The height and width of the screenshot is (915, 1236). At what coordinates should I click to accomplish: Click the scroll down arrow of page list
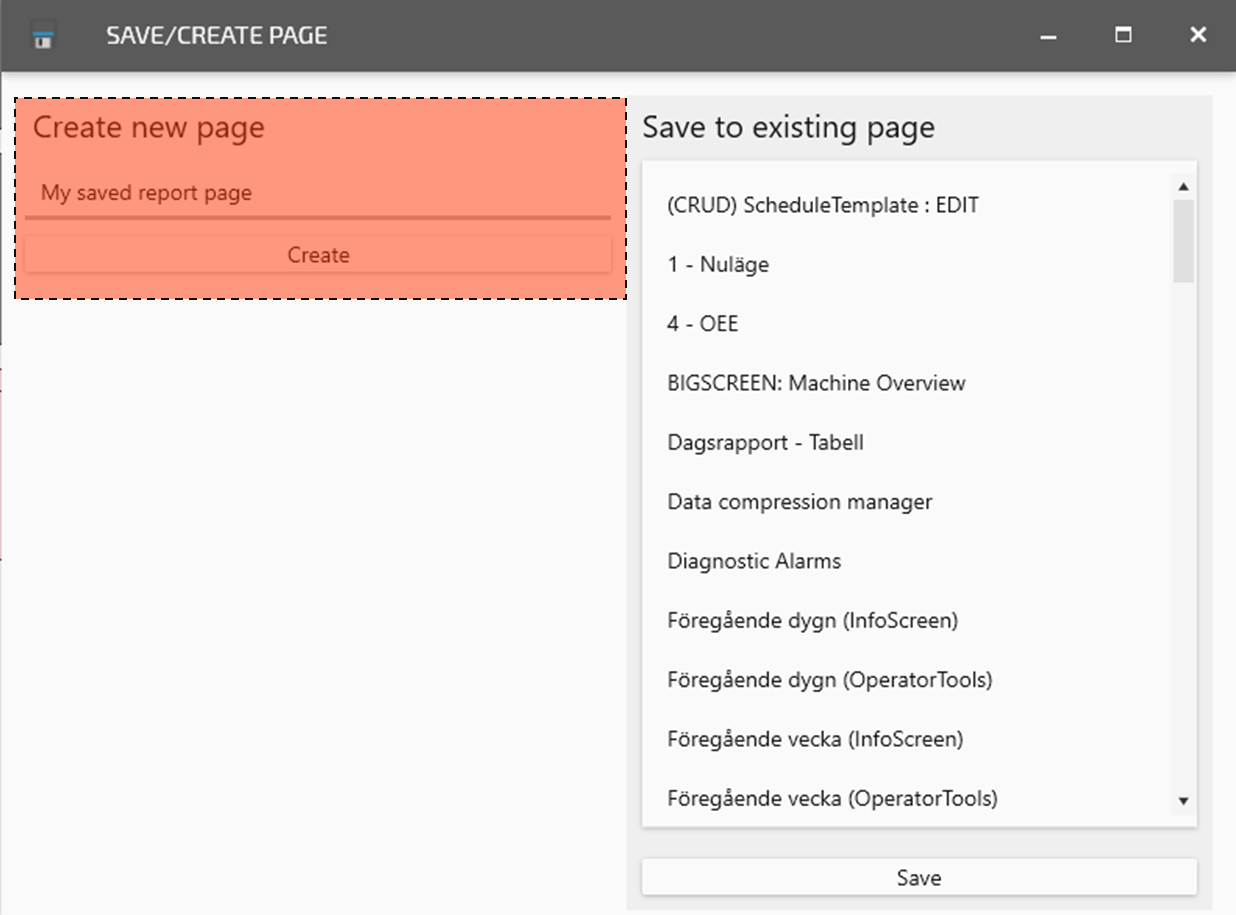1183,800
